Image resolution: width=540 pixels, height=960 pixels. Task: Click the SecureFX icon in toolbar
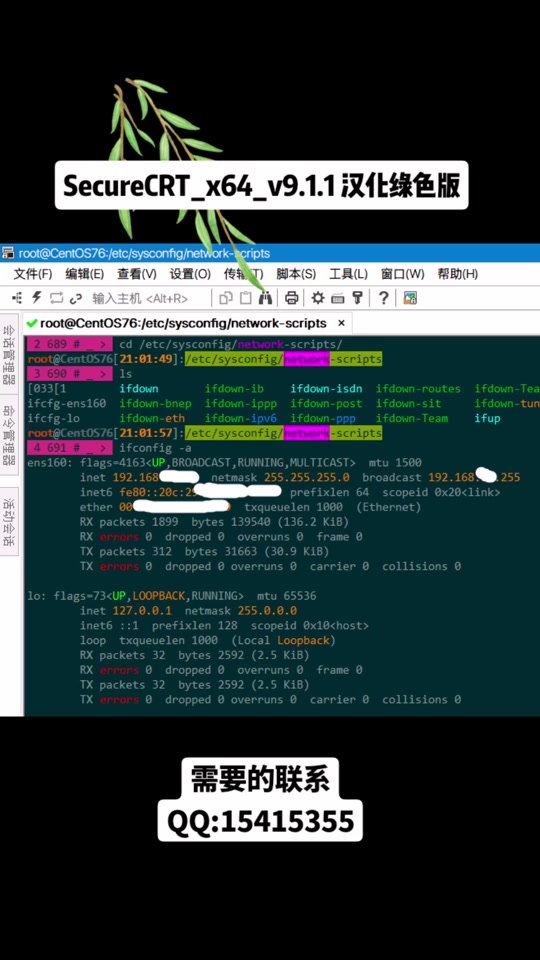click(410, 298)
